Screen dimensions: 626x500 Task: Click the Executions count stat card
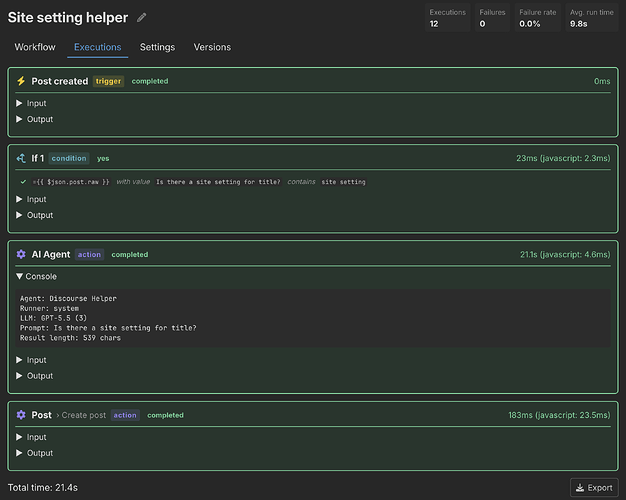[448, 18]
